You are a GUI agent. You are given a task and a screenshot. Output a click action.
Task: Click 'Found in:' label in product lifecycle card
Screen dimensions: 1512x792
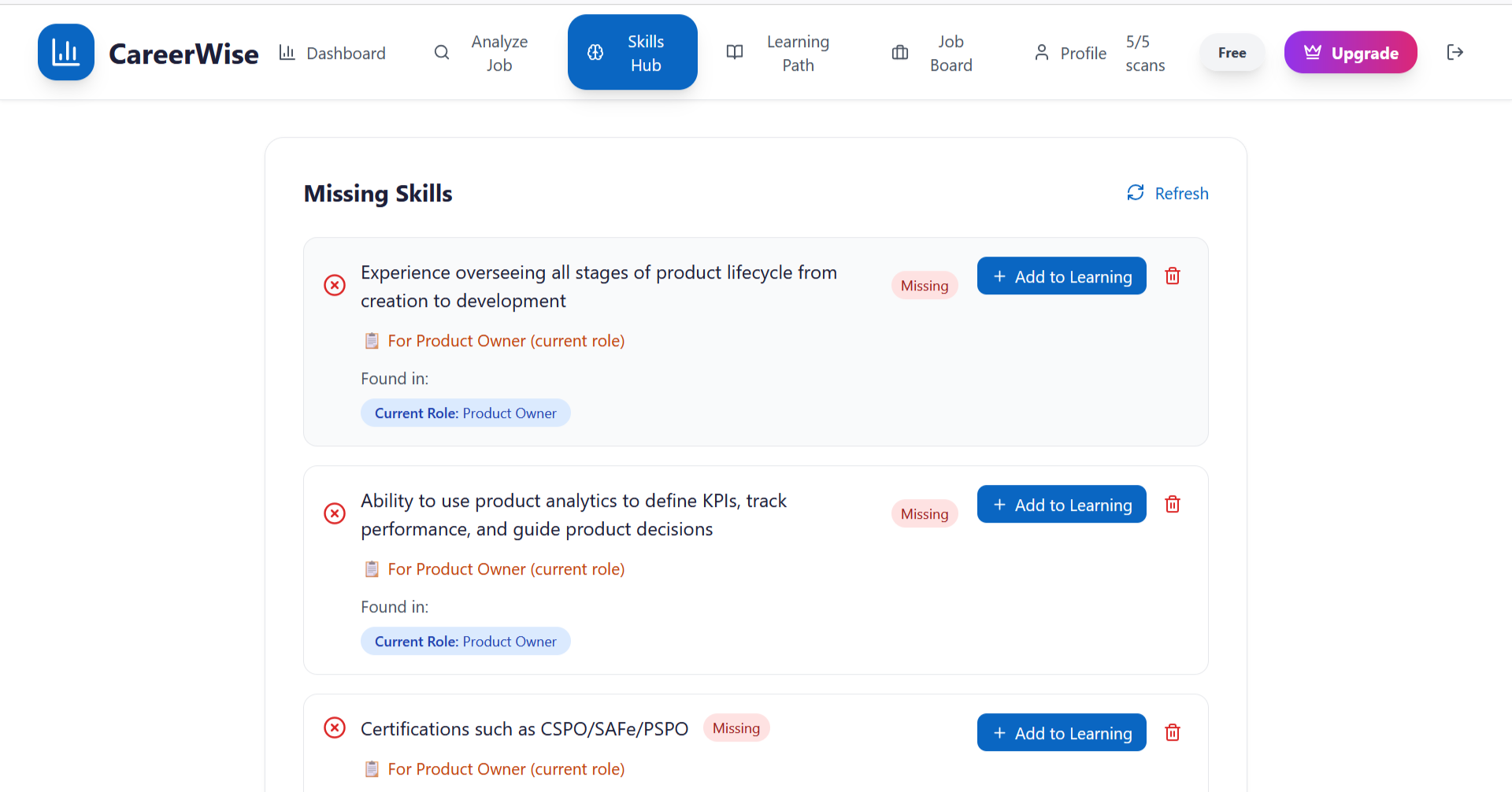(395, 379)
